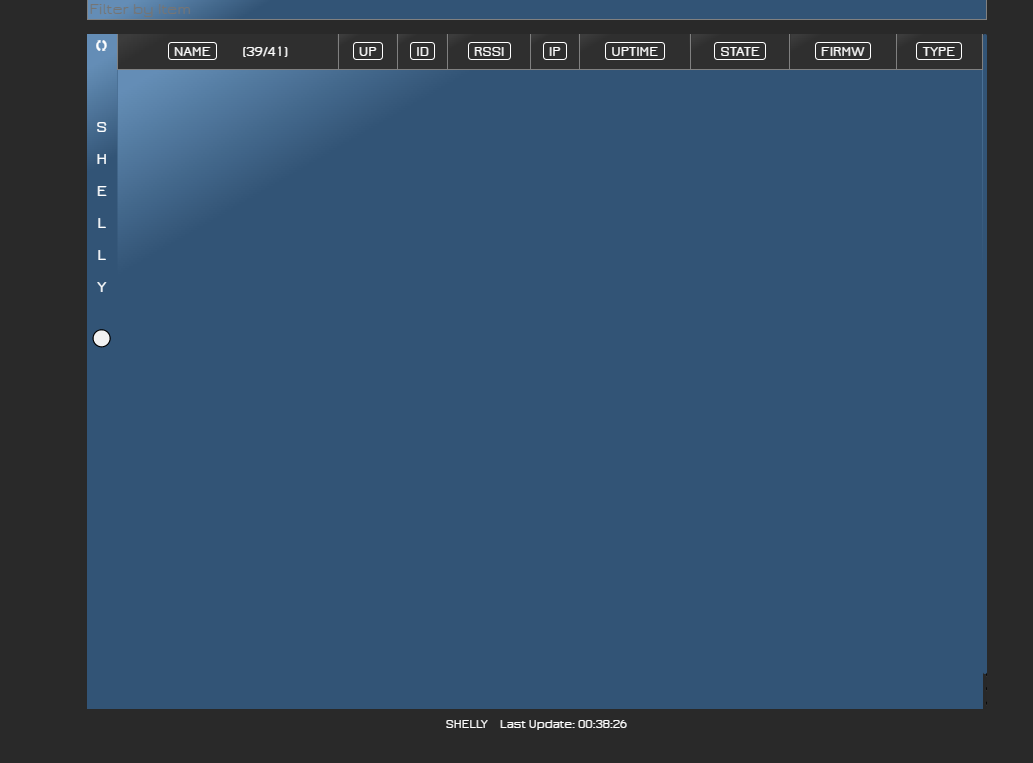Click the TYPE column header
Viewport: 1033px width, 763px height.
939,51
